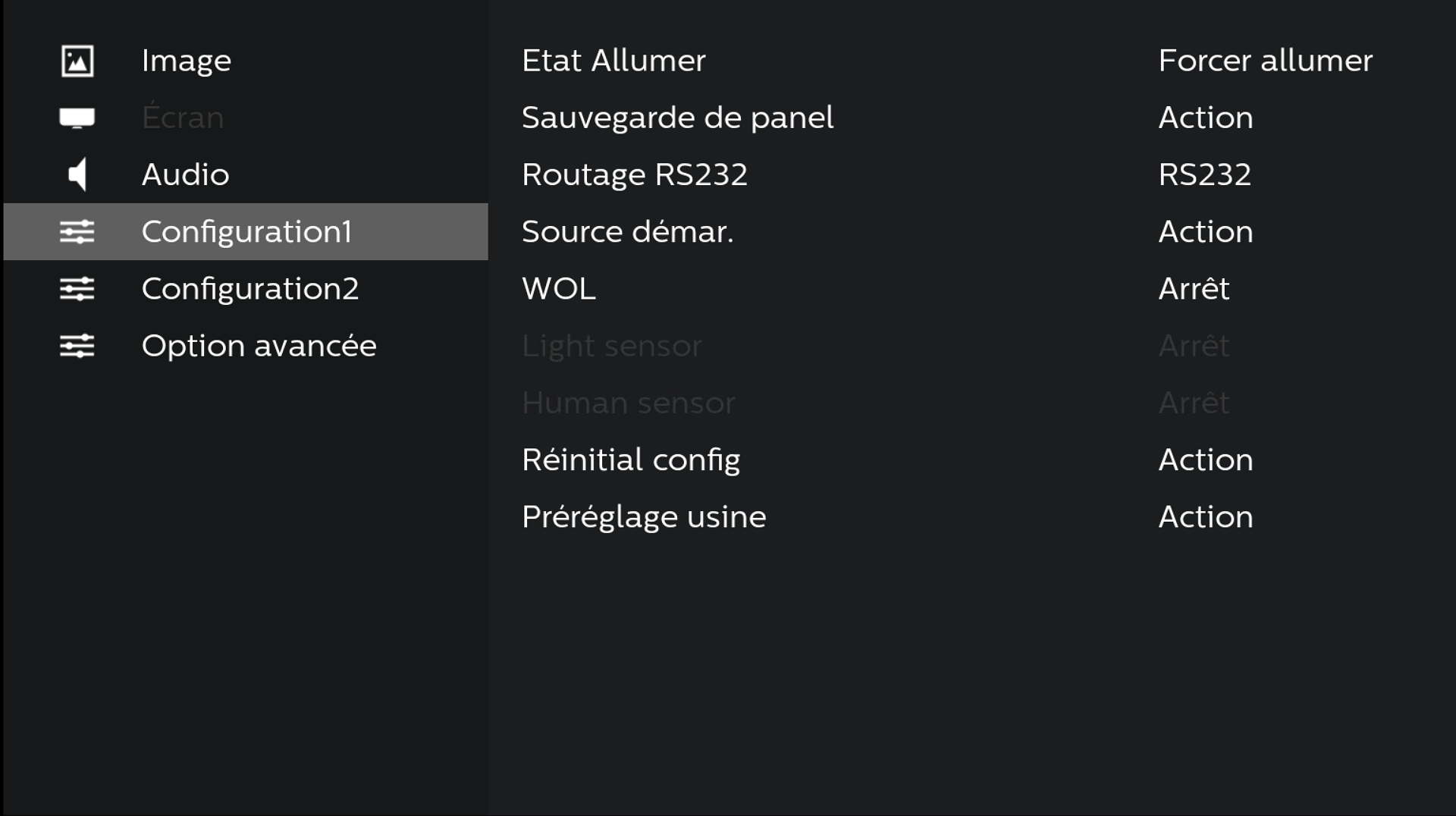Open the Option avancée menu
Viewport: 1456px width, 816px height.
[x=259, y=346]
